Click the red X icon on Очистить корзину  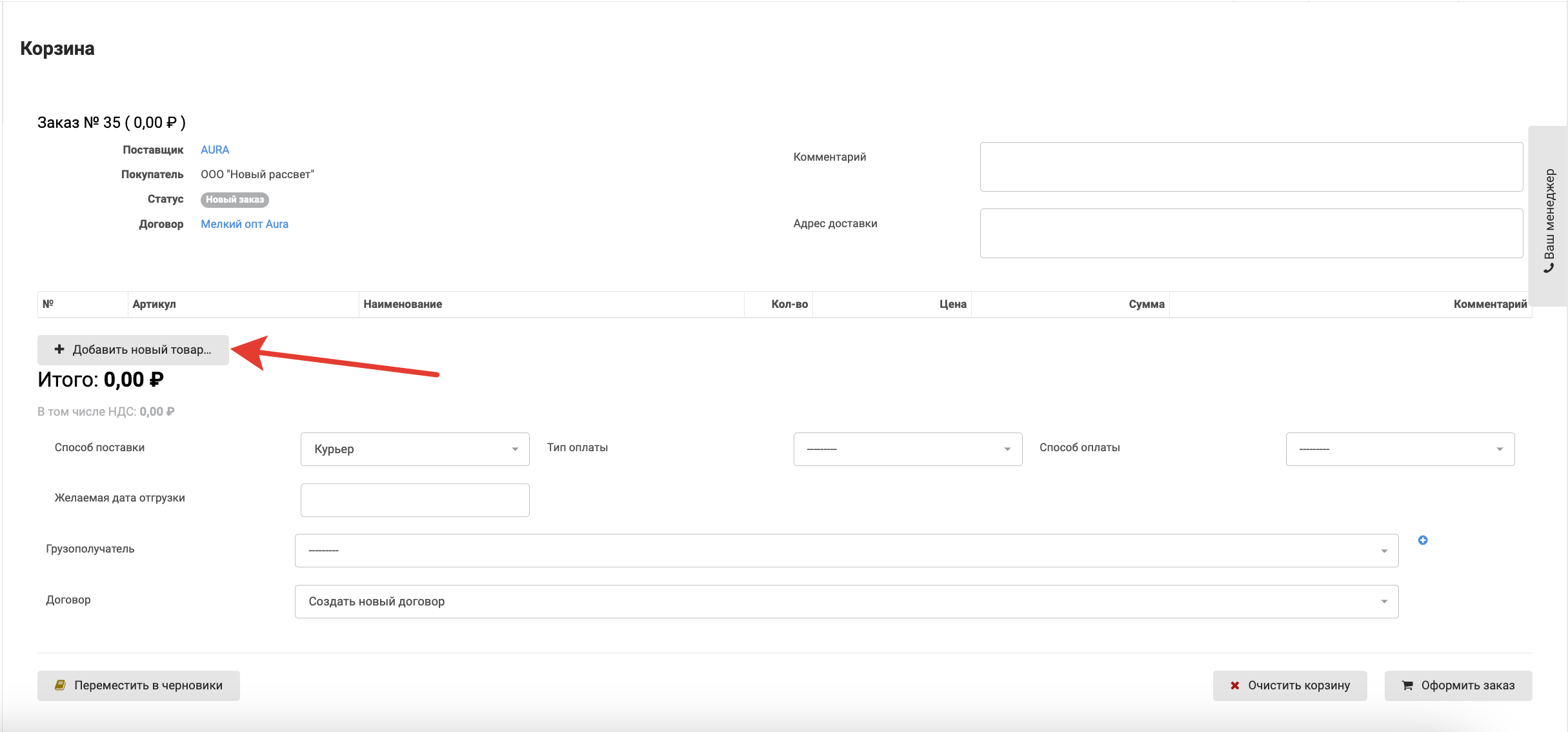(1234, 686)
